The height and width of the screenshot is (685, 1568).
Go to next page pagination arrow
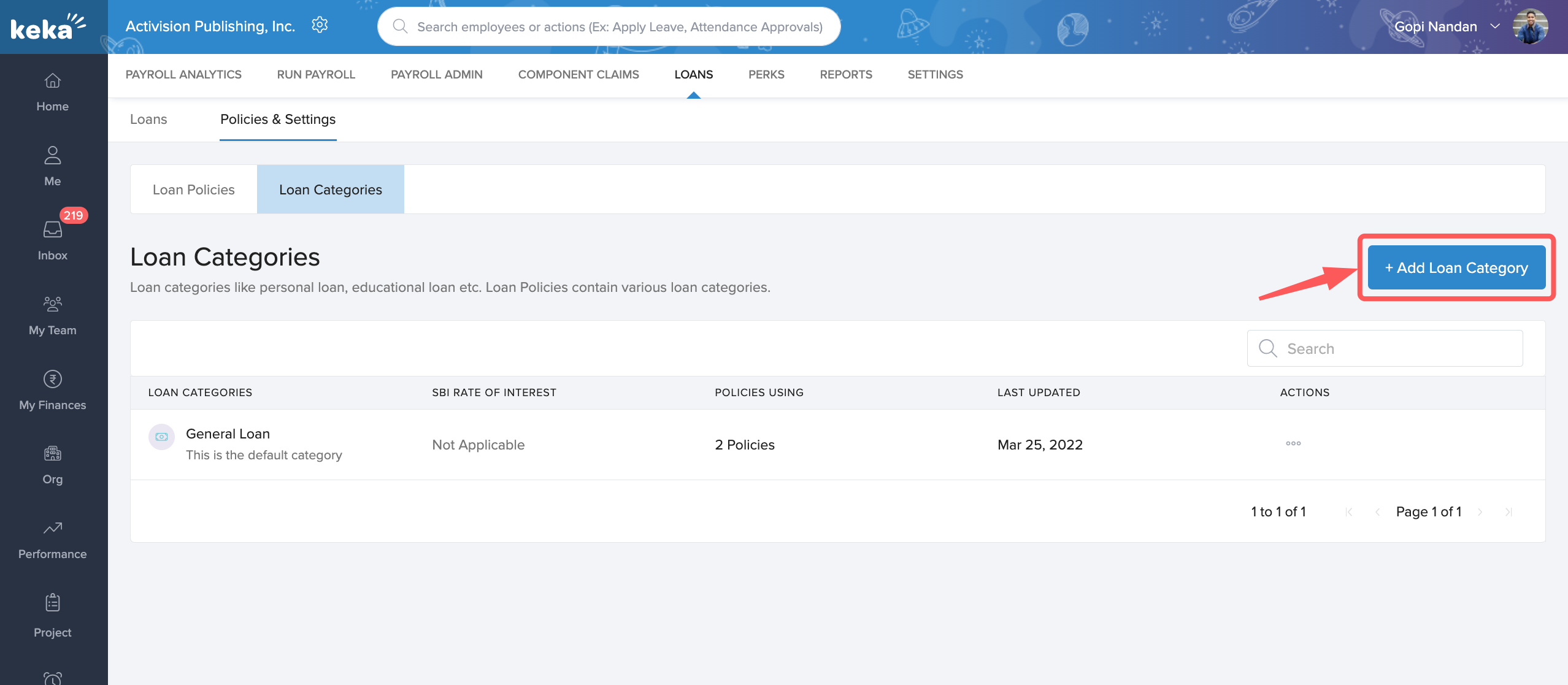pos(1480,512)
